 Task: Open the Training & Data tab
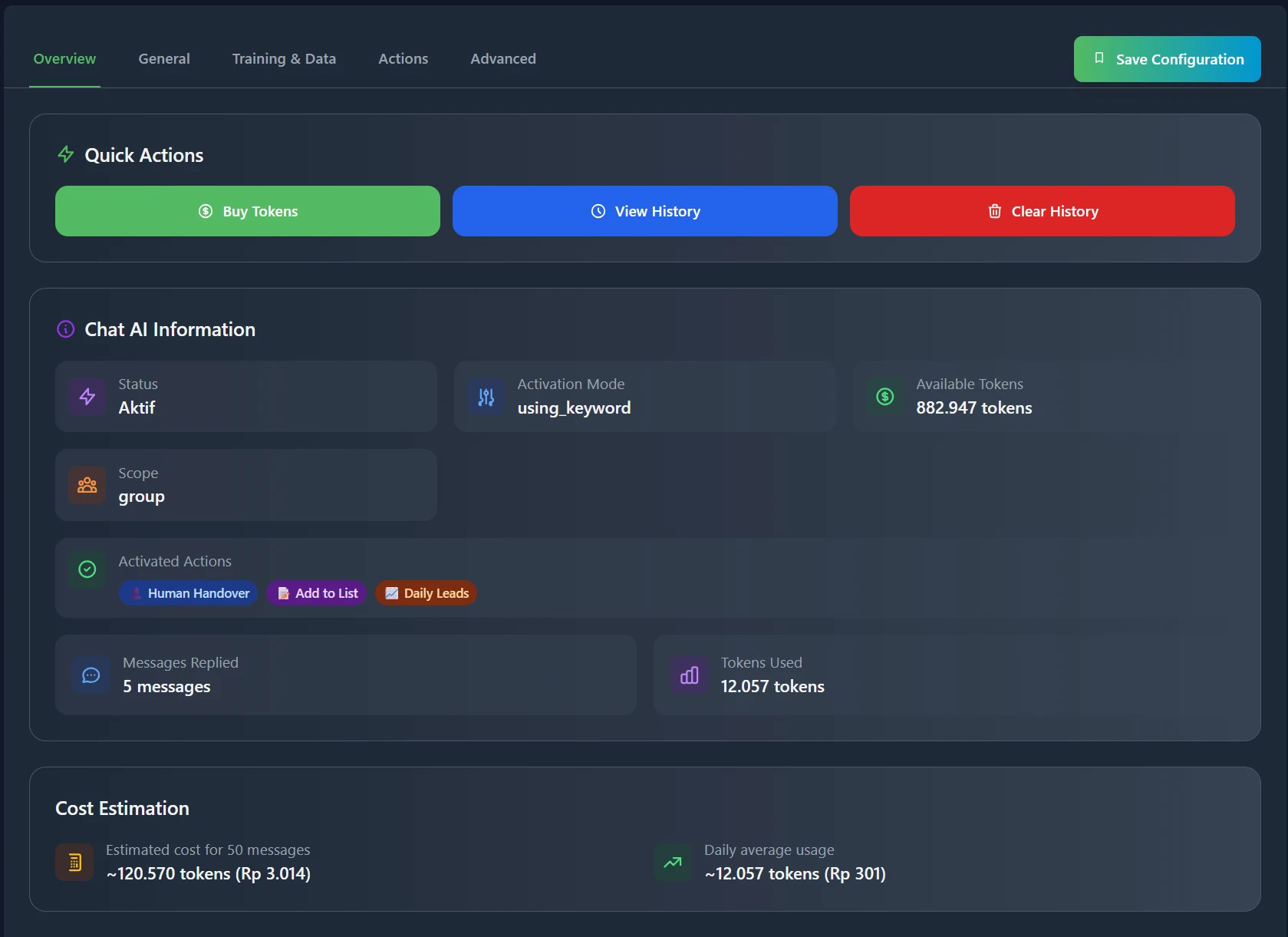point(284,59)
